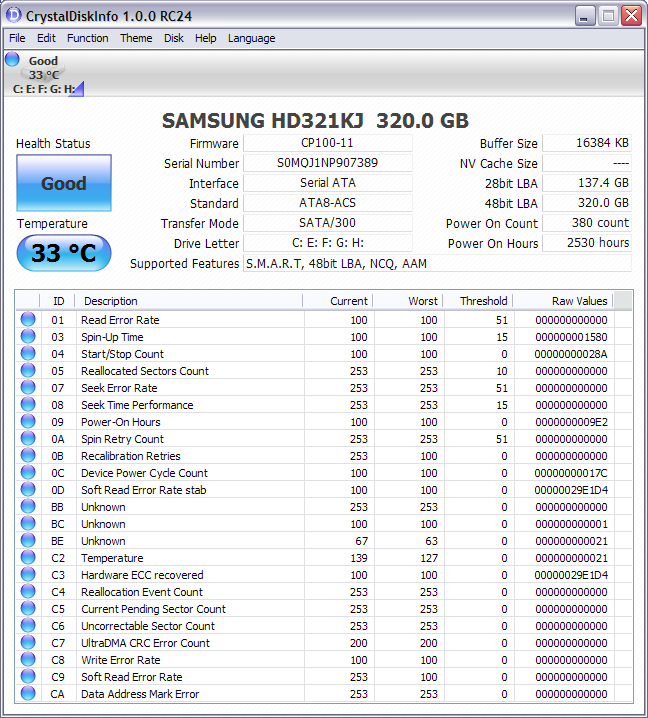Click status orb for Start/Stop Count
Screen dimensions: 648x718
(28, 353)
